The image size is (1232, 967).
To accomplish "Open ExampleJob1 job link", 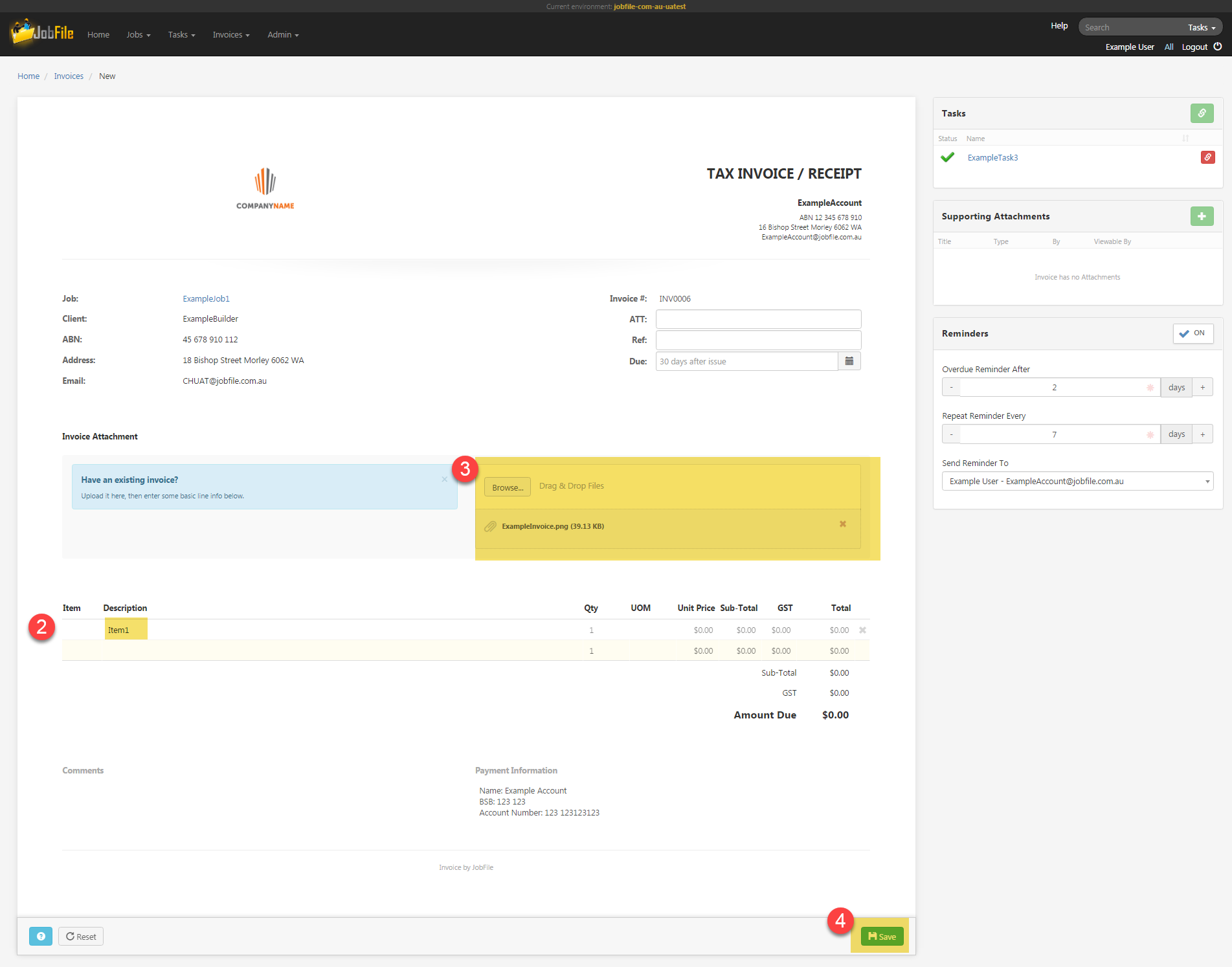I will pos(206,298).
